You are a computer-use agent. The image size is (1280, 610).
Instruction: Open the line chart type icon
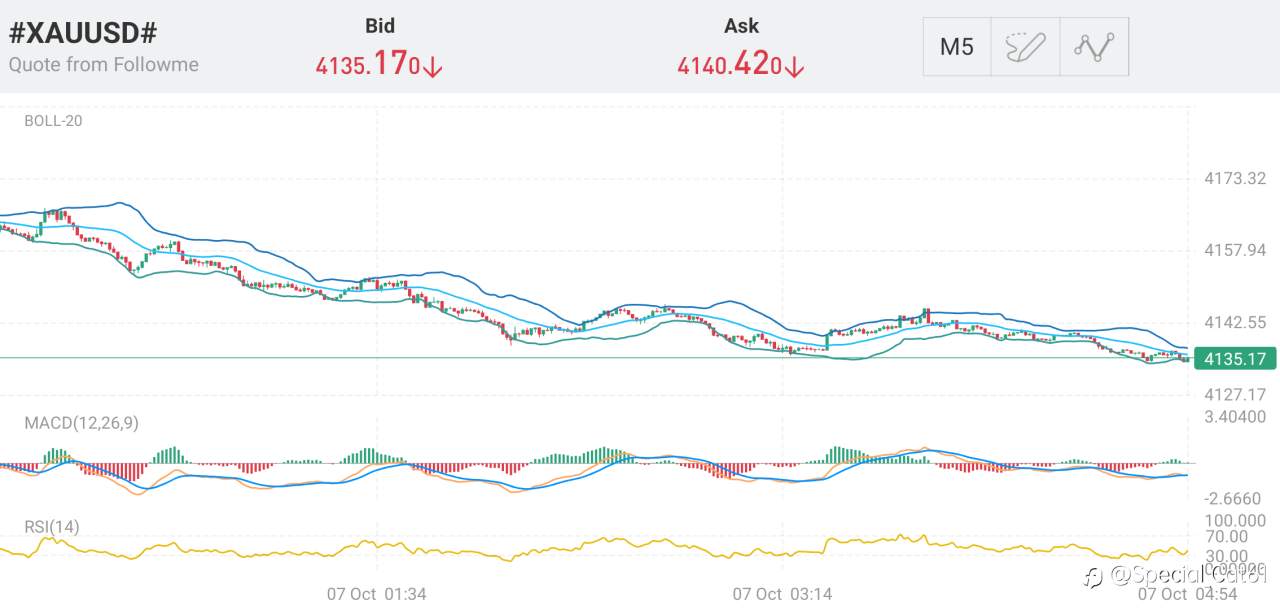(1094, 46)
